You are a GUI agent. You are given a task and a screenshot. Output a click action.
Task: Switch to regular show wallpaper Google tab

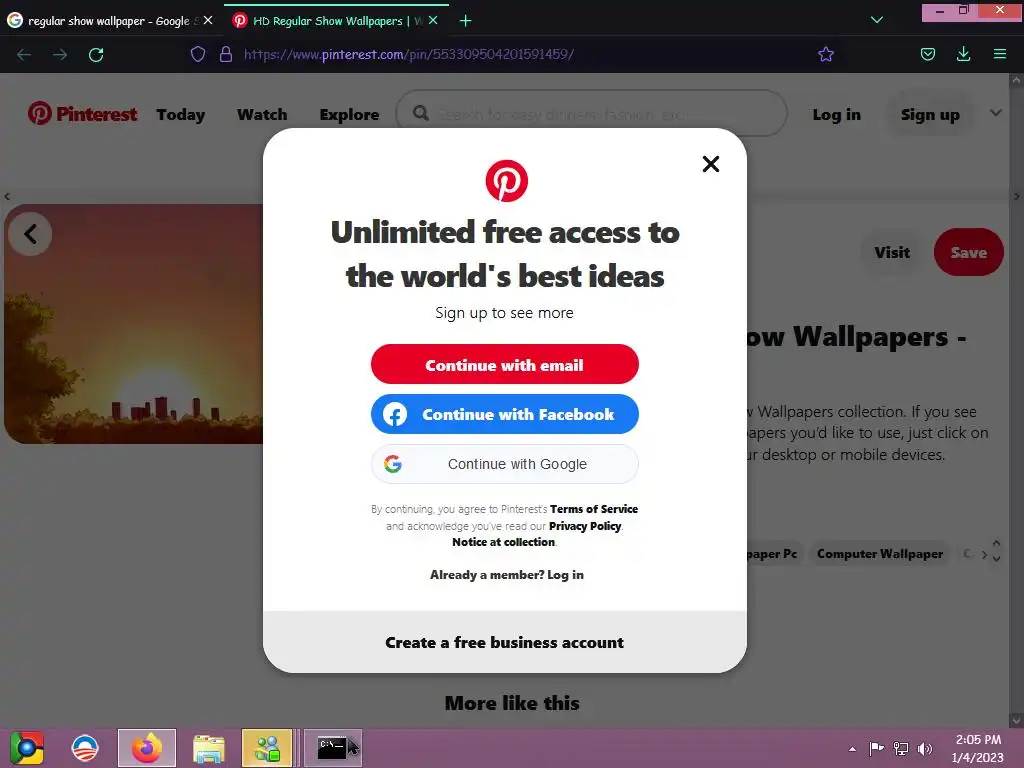(x=108, y=21)
